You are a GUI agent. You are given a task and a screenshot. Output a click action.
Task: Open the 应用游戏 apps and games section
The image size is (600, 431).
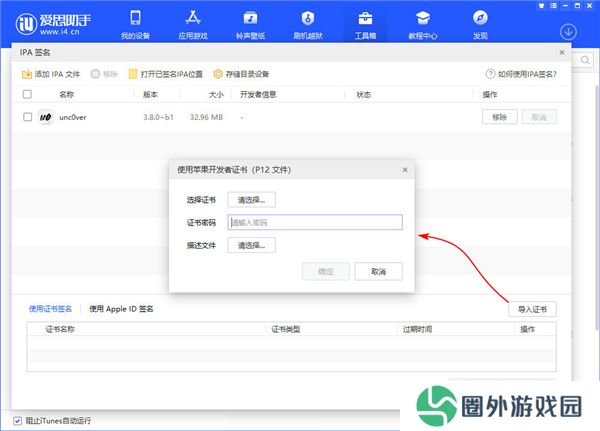(193, 24)
